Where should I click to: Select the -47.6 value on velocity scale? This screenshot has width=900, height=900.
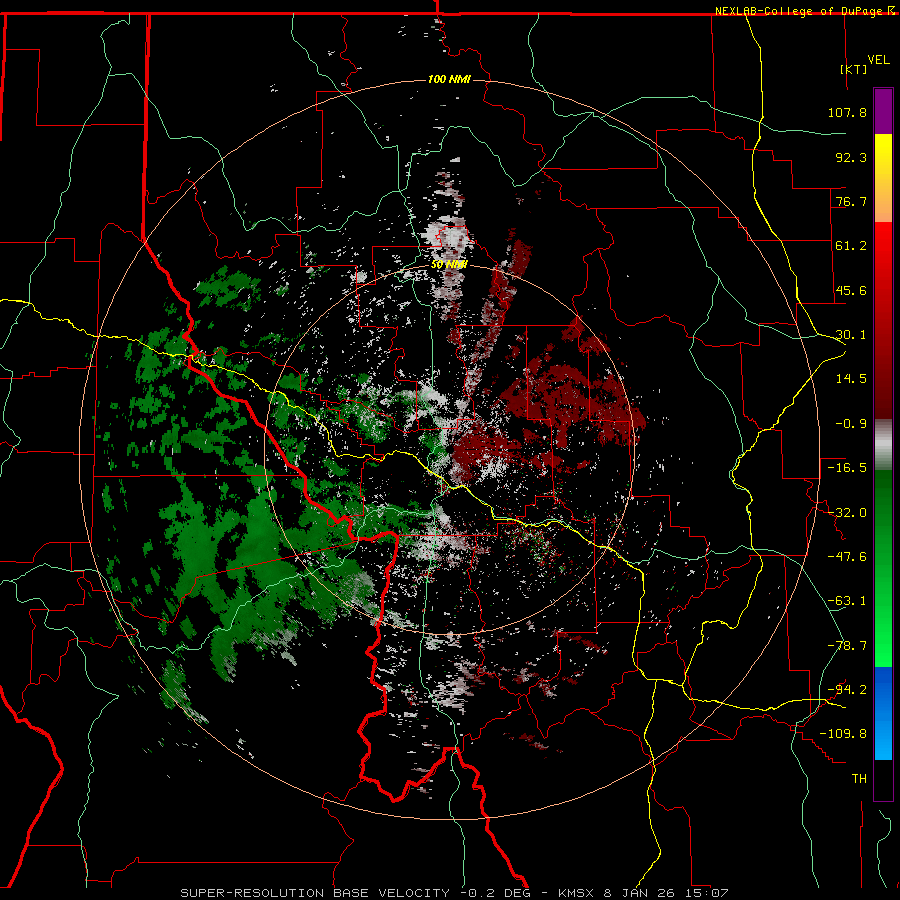click(847, 557)
